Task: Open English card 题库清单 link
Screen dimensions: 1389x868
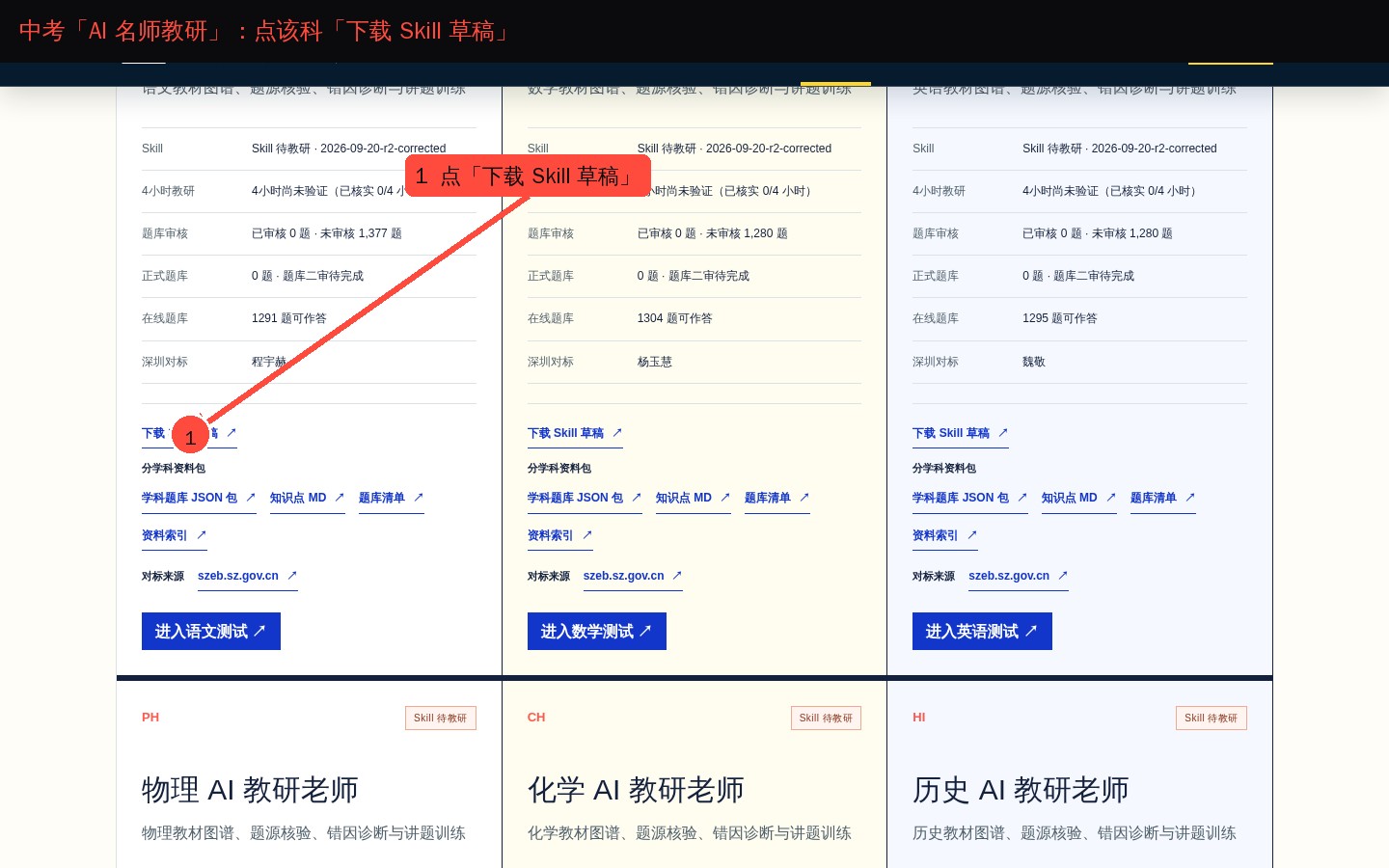Action: point(1162,499)
